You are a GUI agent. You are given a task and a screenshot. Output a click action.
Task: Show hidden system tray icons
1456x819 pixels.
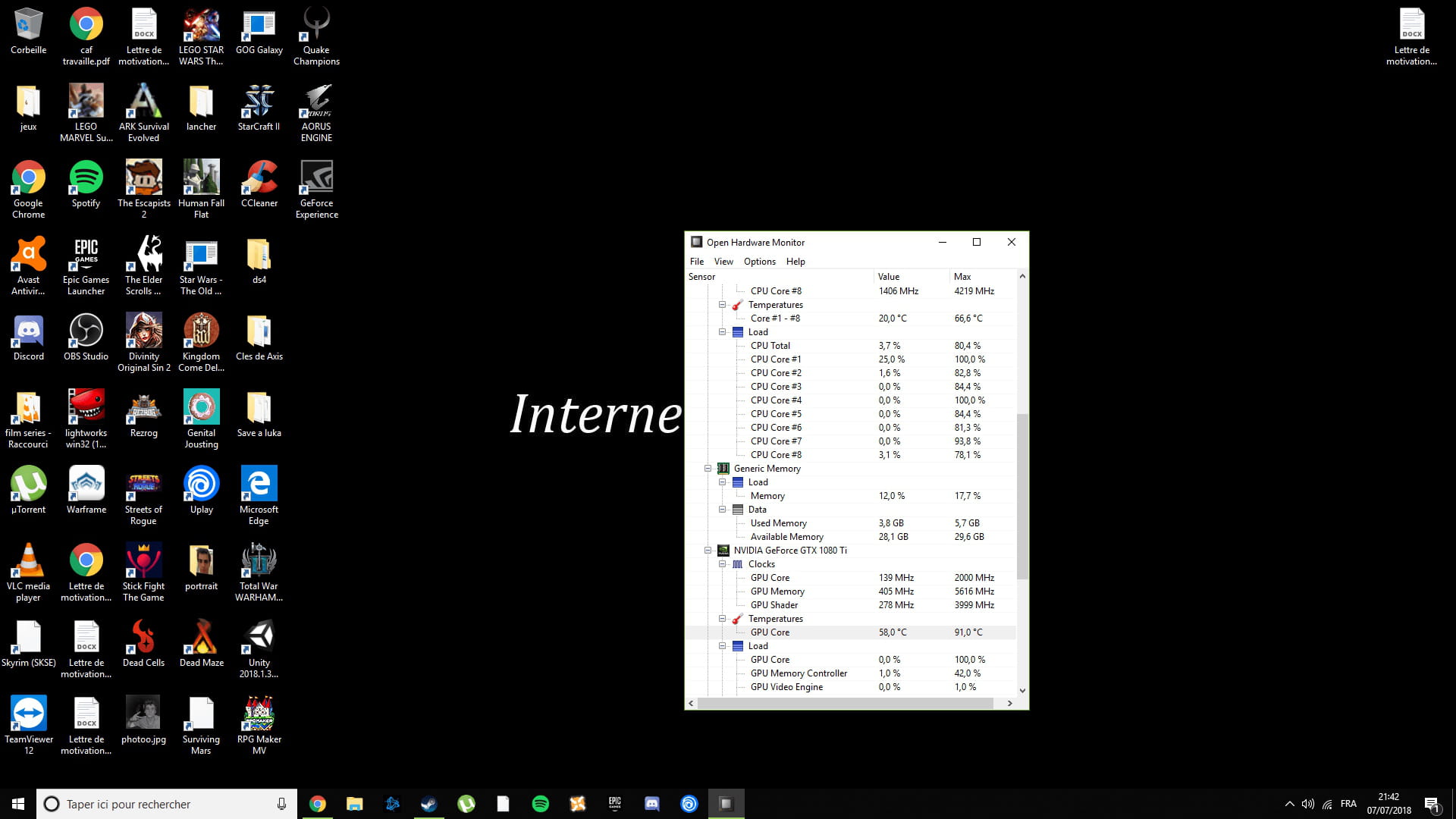[1289, 804]
